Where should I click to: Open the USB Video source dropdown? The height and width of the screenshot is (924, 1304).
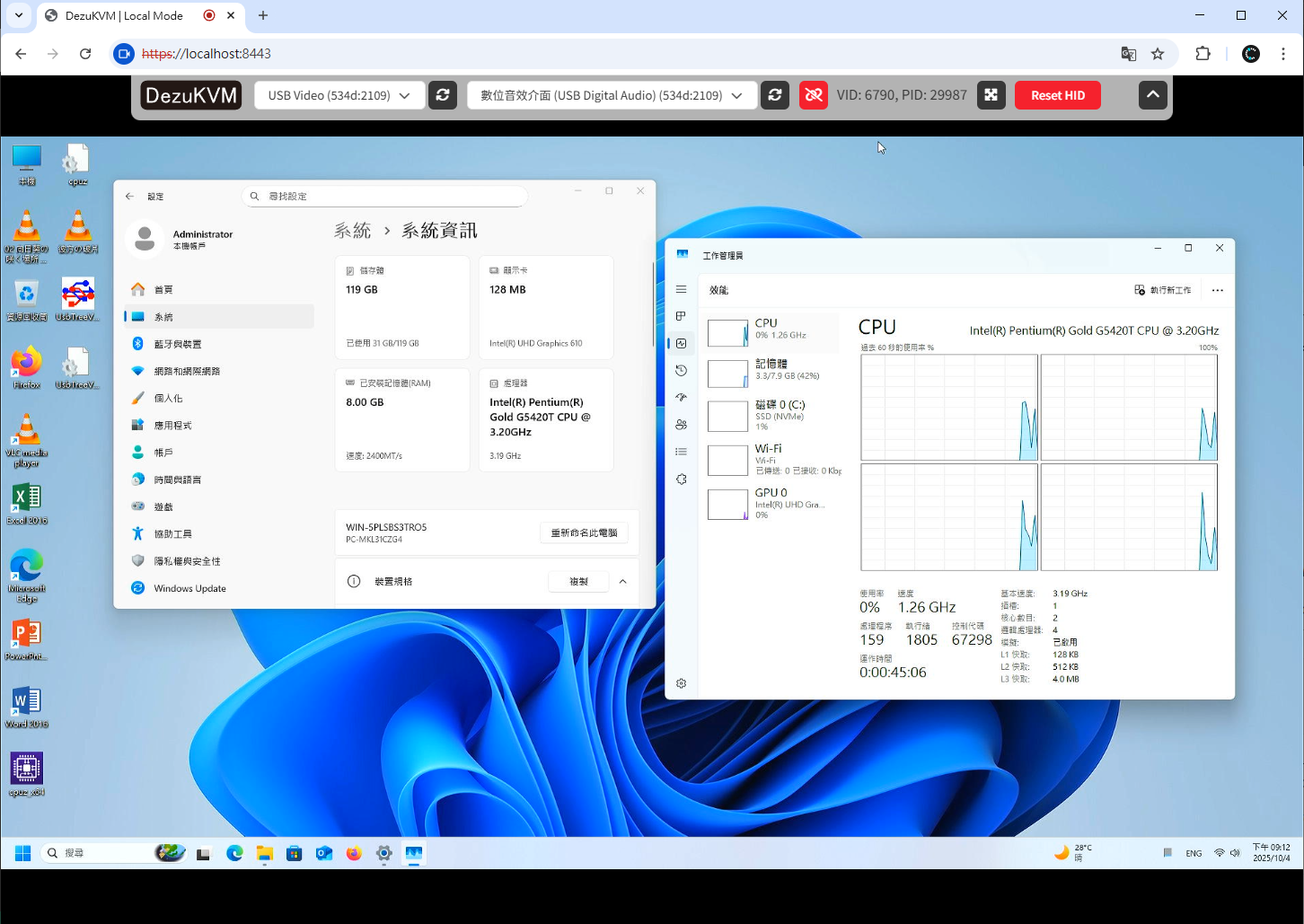tap(339, 95)
